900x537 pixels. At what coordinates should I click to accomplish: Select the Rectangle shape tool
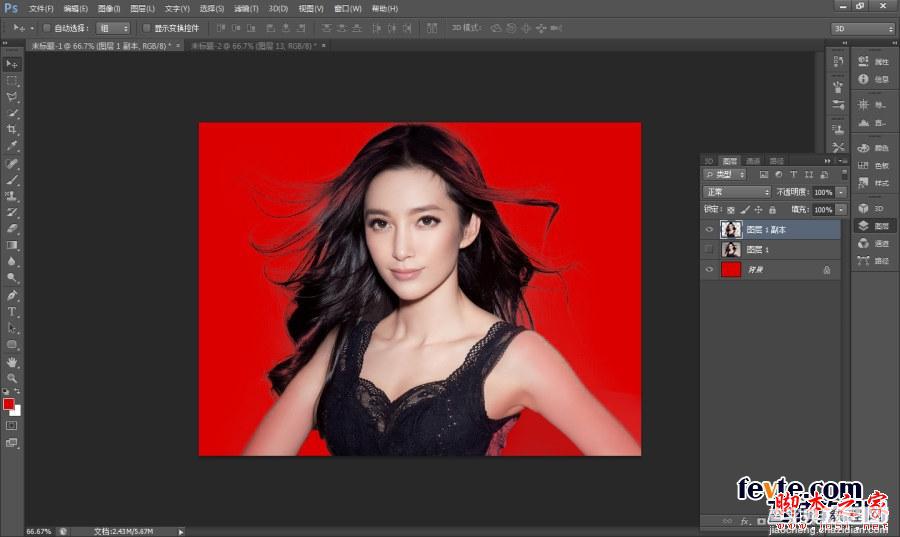point(11,344)
